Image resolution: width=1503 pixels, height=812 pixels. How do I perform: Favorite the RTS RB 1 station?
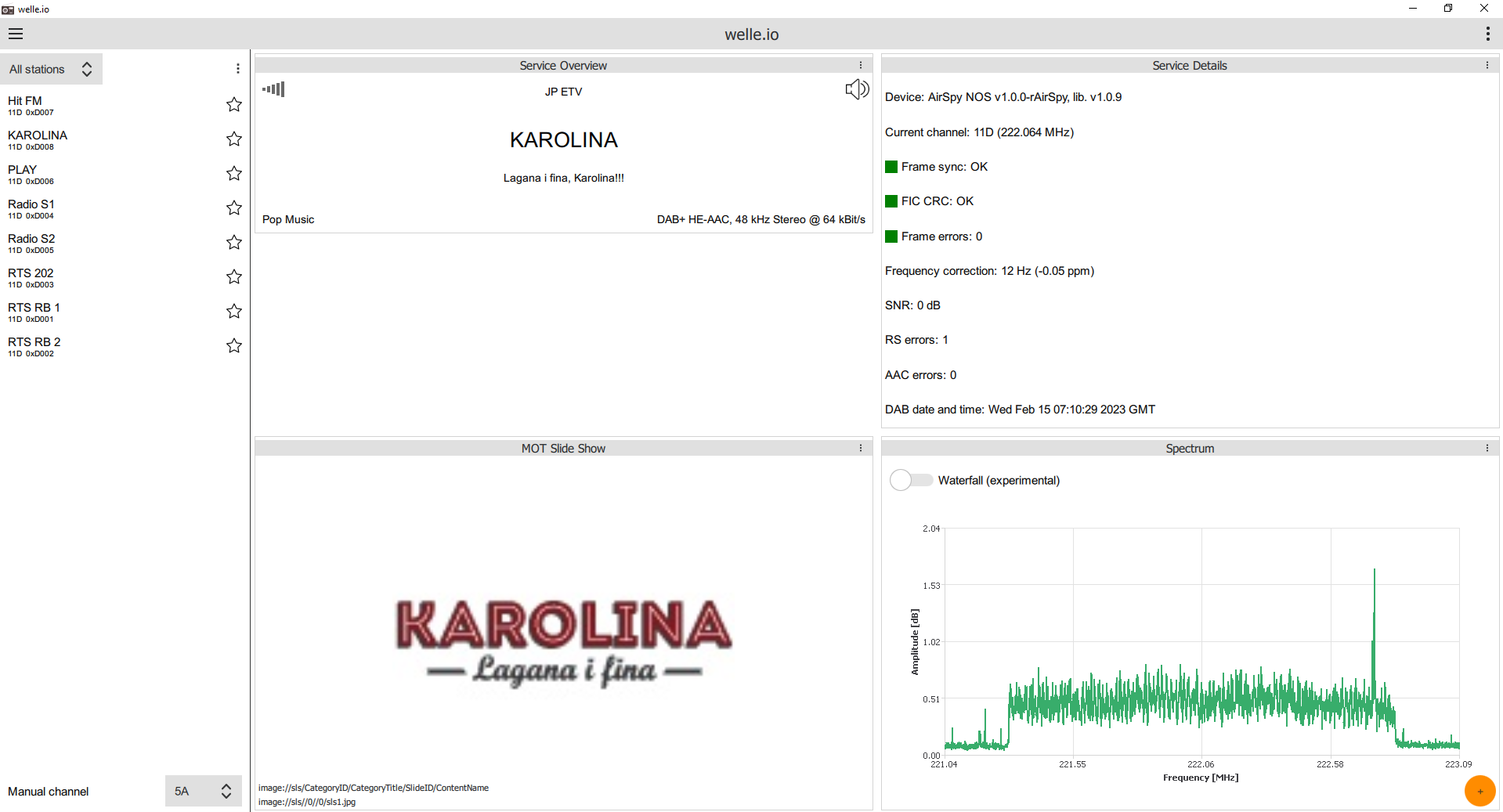tap(233, 311)
